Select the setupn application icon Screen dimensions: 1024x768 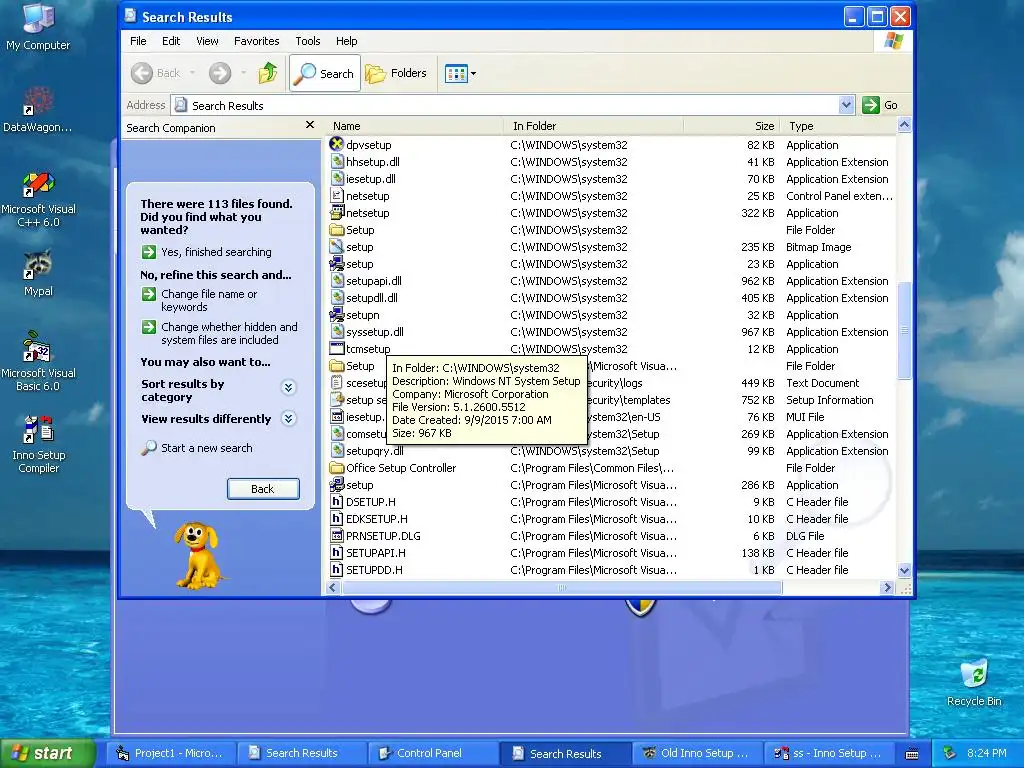pos(336,315)
